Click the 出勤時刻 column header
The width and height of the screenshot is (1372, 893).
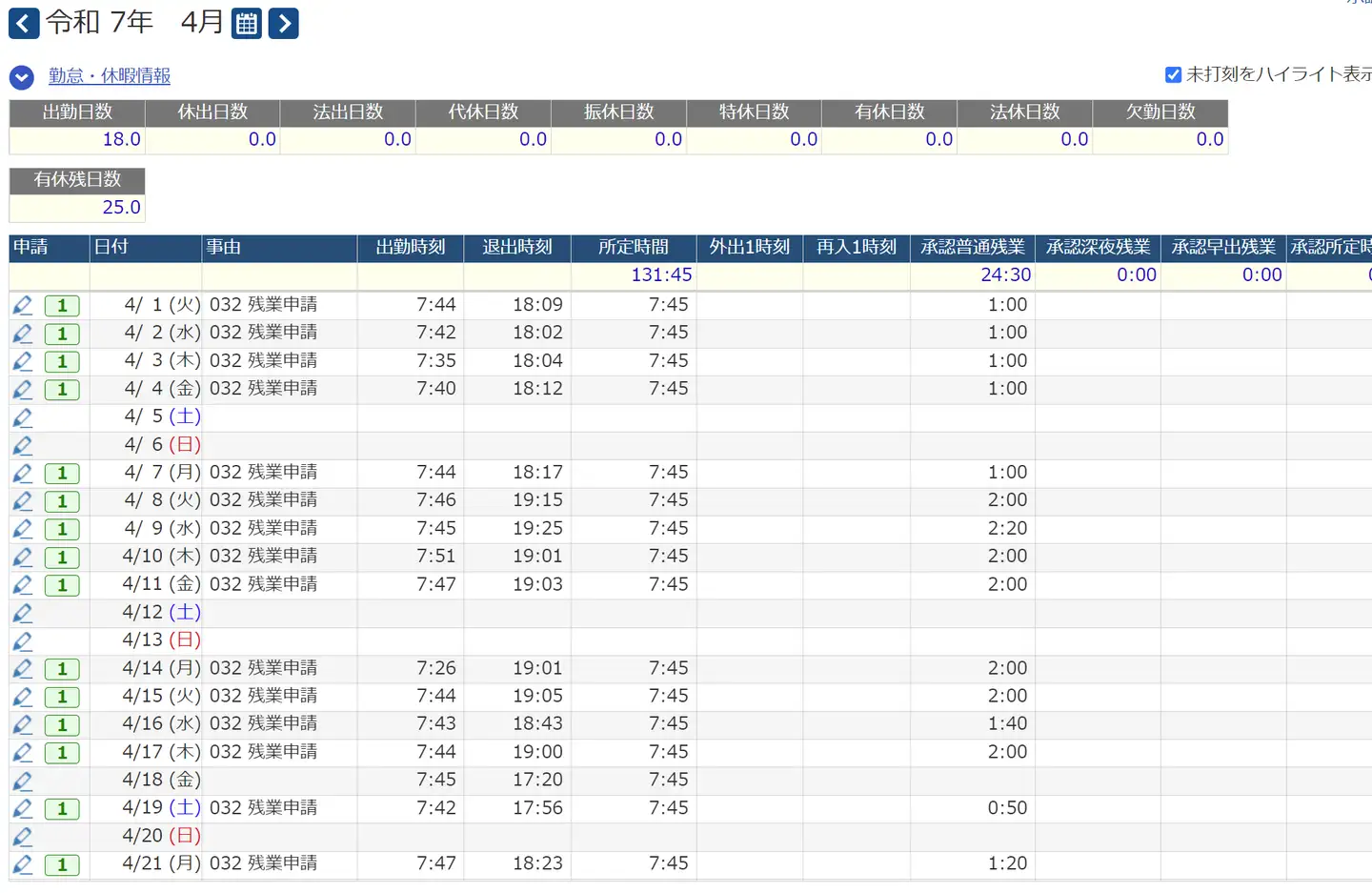click(411, 248)
